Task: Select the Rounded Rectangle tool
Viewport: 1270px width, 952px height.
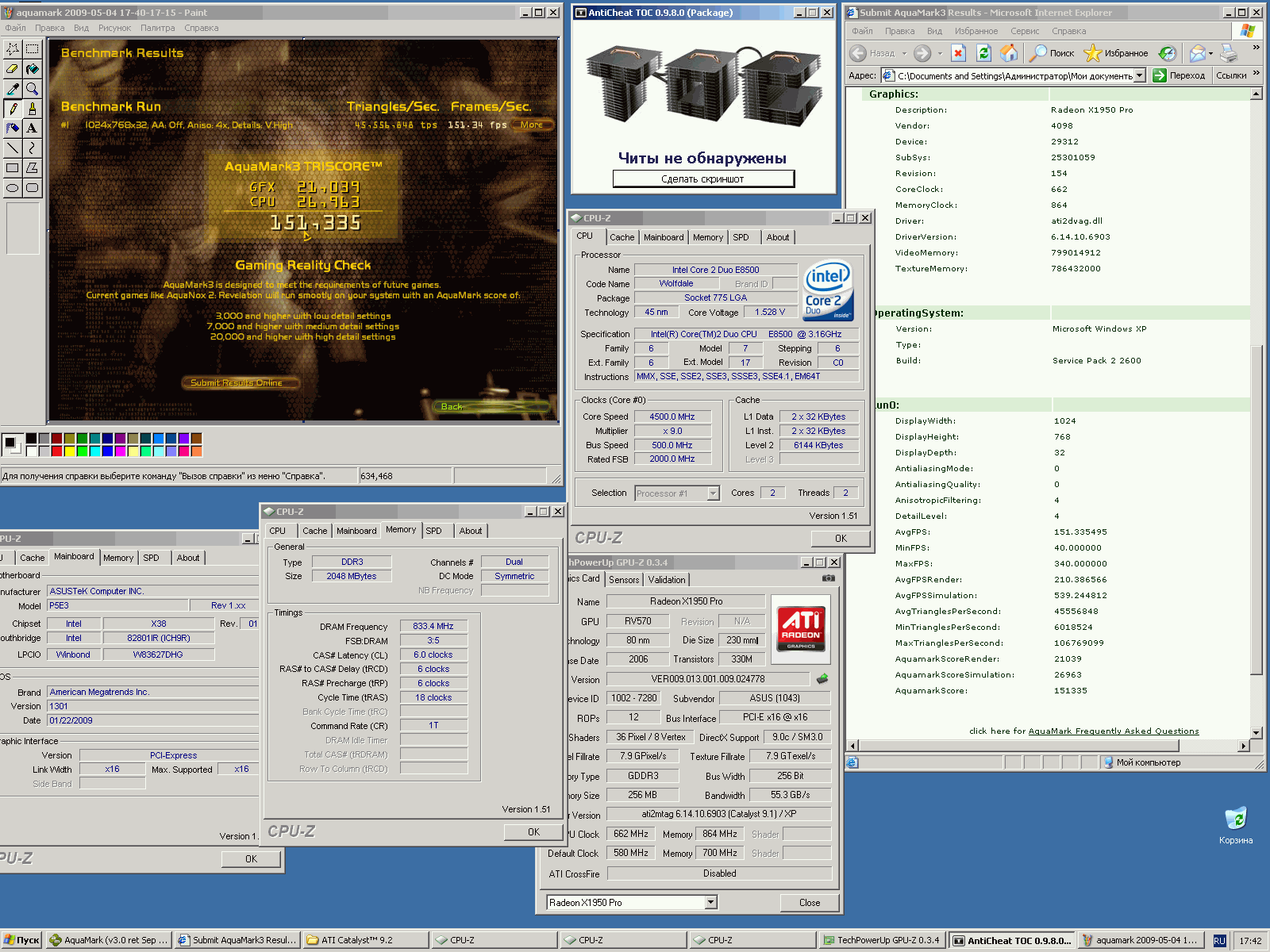Action: (32, 187)
